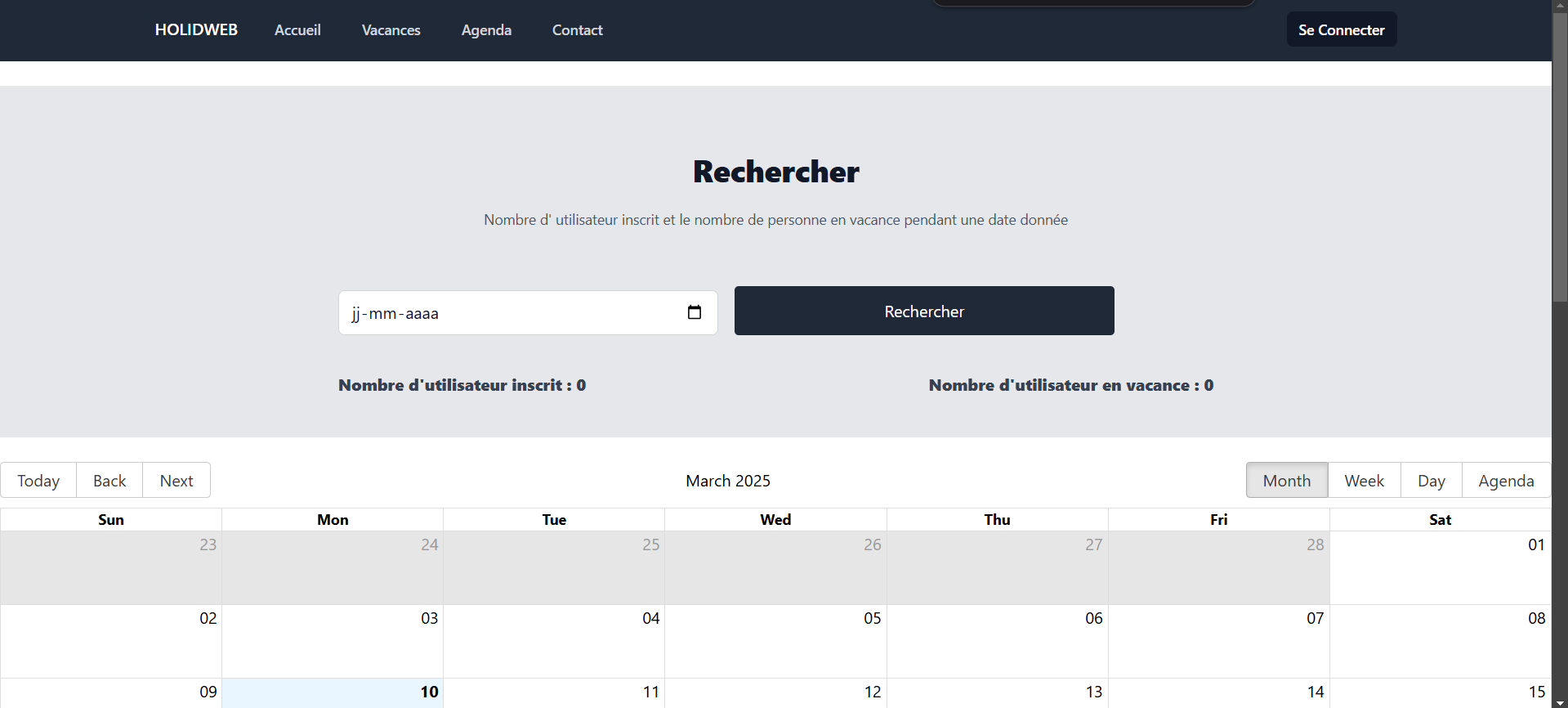
Task: Switch calendar to Month view
Action: pos(1287,481)
